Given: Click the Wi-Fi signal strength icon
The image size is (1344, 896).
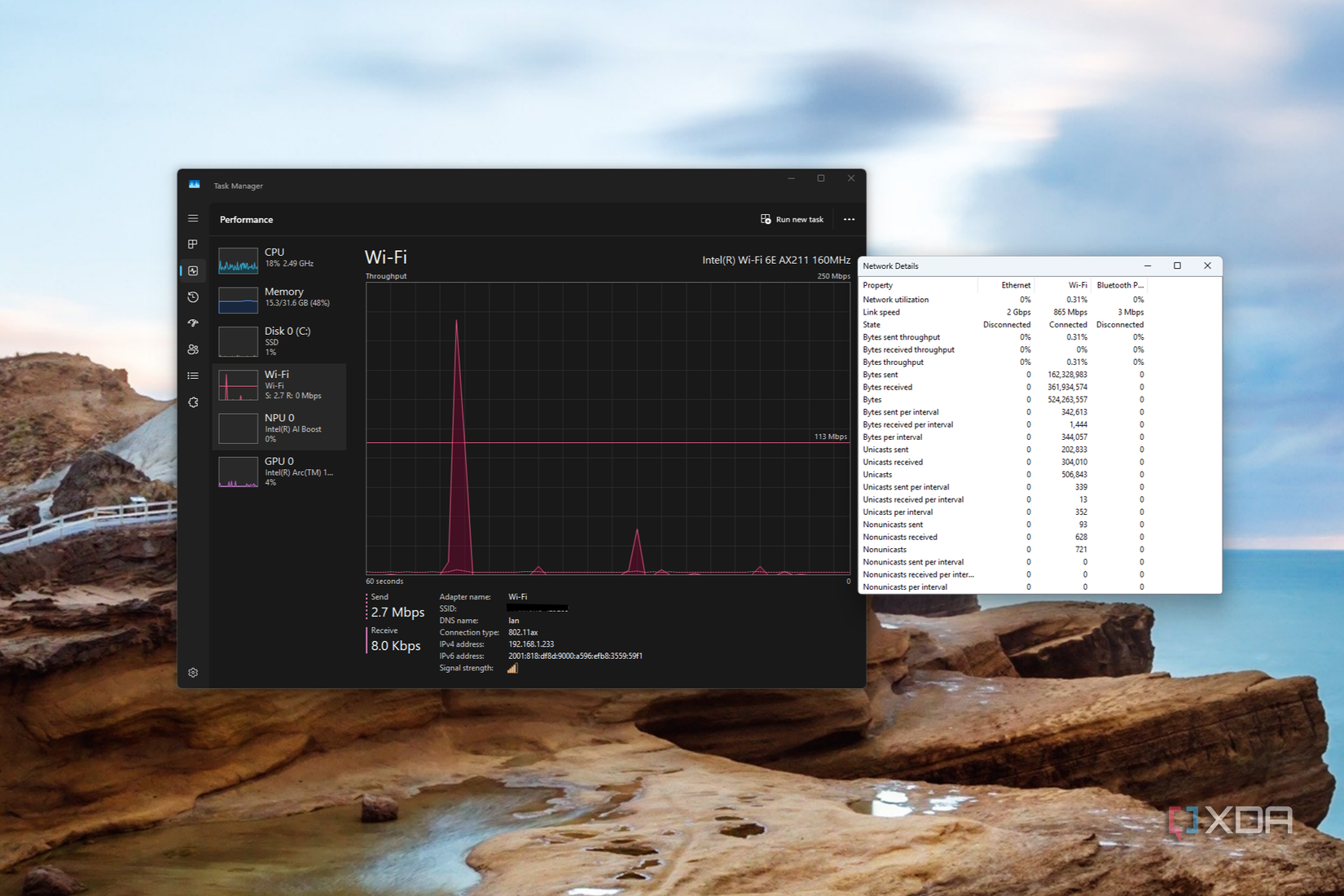Looking at the screenshot, I should click(512, 668).
